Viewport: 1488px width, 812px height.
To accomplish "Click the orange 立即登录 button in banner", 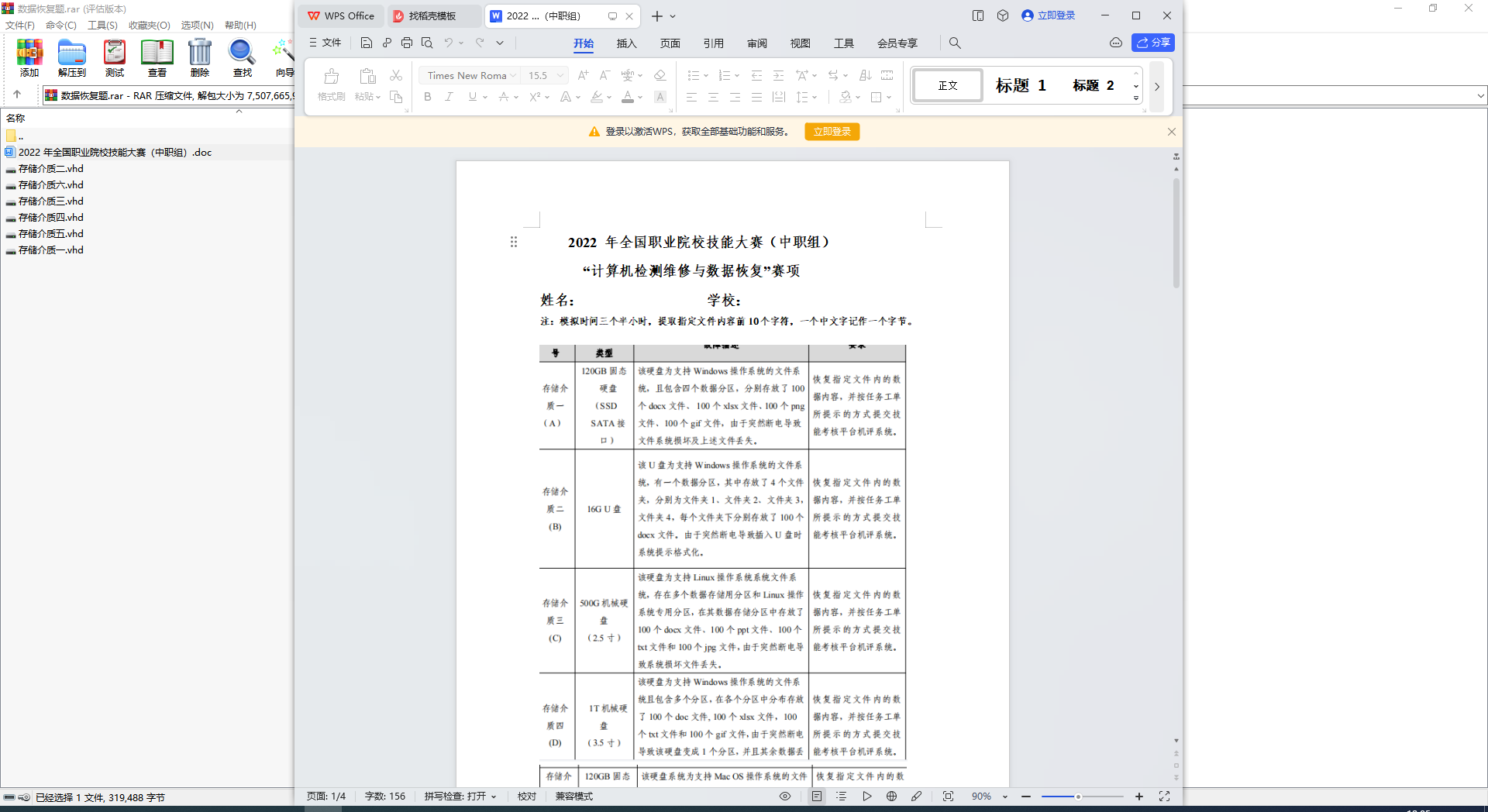I will [832, 132].
